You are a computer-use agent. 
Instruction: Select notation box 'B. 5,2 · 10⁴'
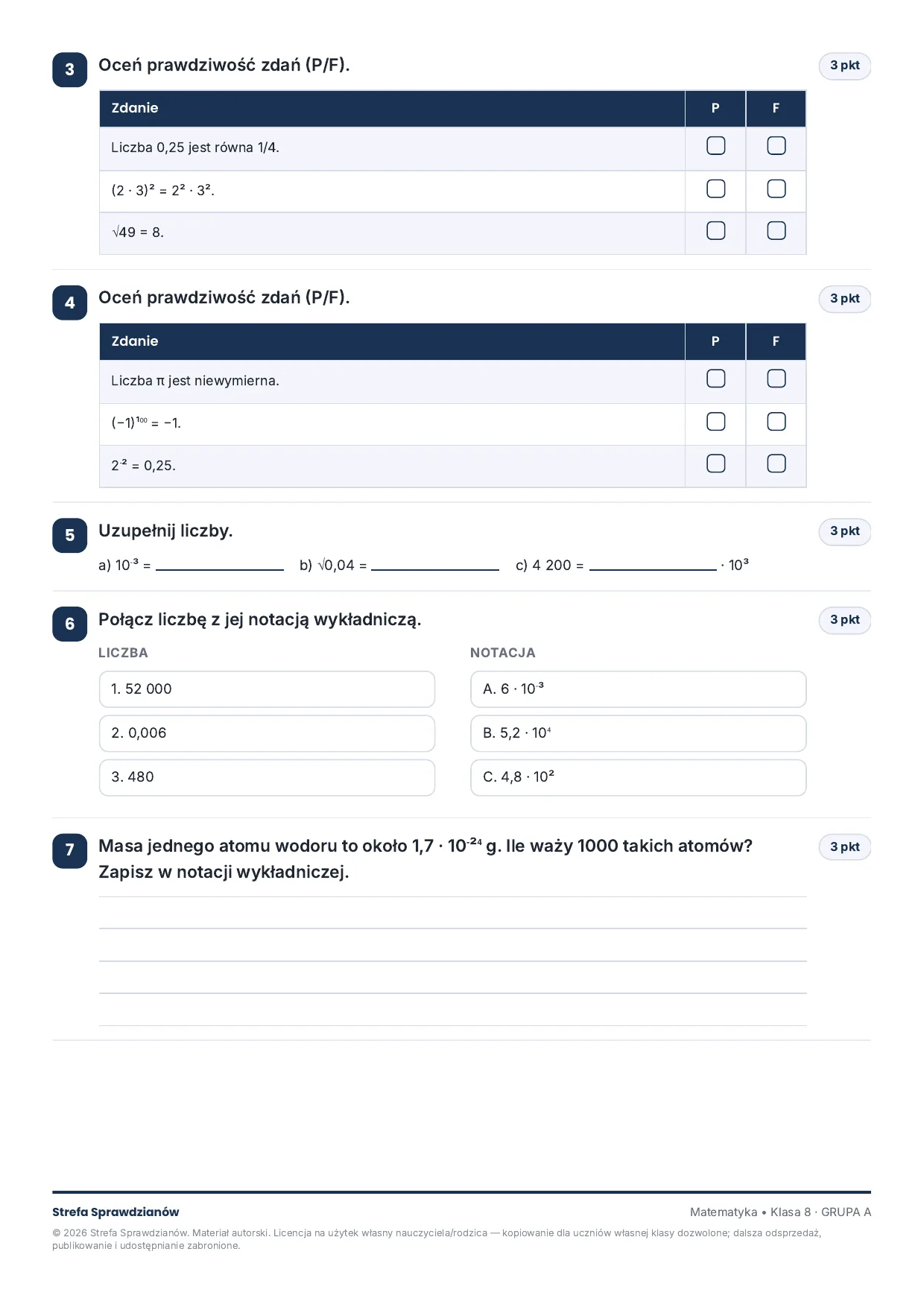click(639, 733)
